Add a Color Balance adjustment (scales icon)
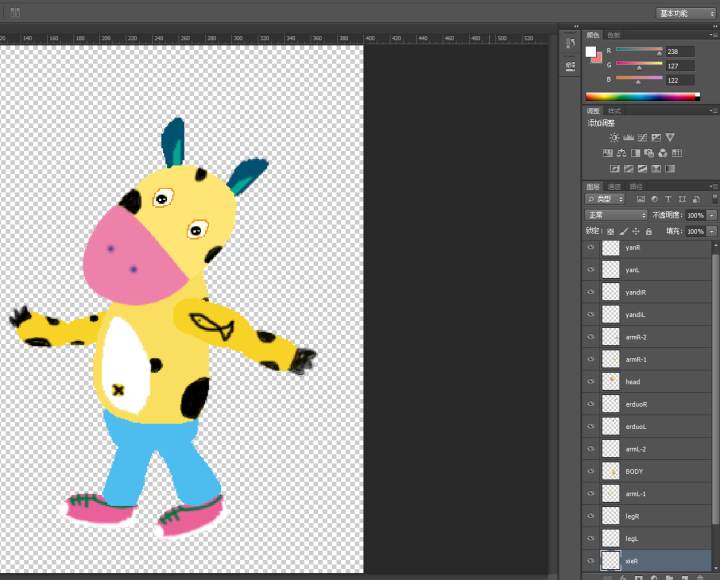Image resolution: width=720 pixels, height=580 pixels. 621,153
